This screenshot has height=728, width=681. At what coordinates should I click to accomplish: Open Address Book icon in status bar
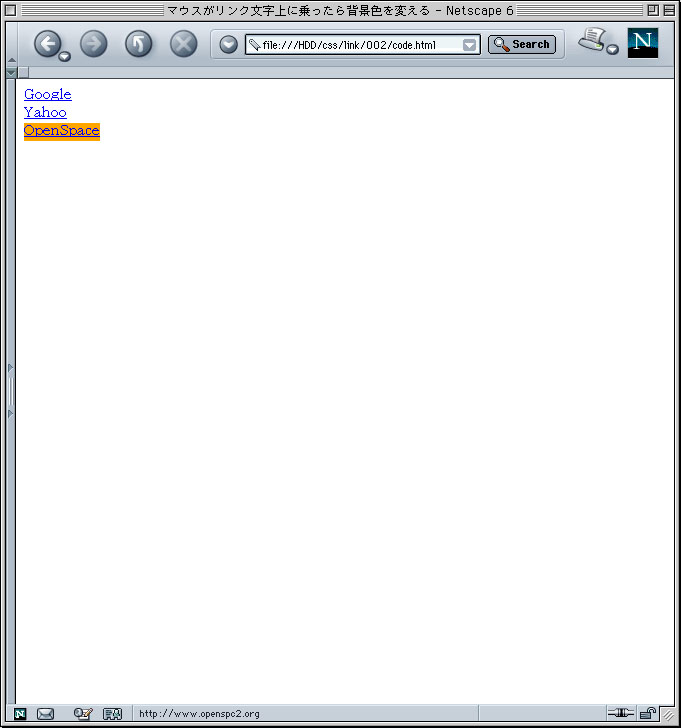pyautogui.click(x=112, y=714)
